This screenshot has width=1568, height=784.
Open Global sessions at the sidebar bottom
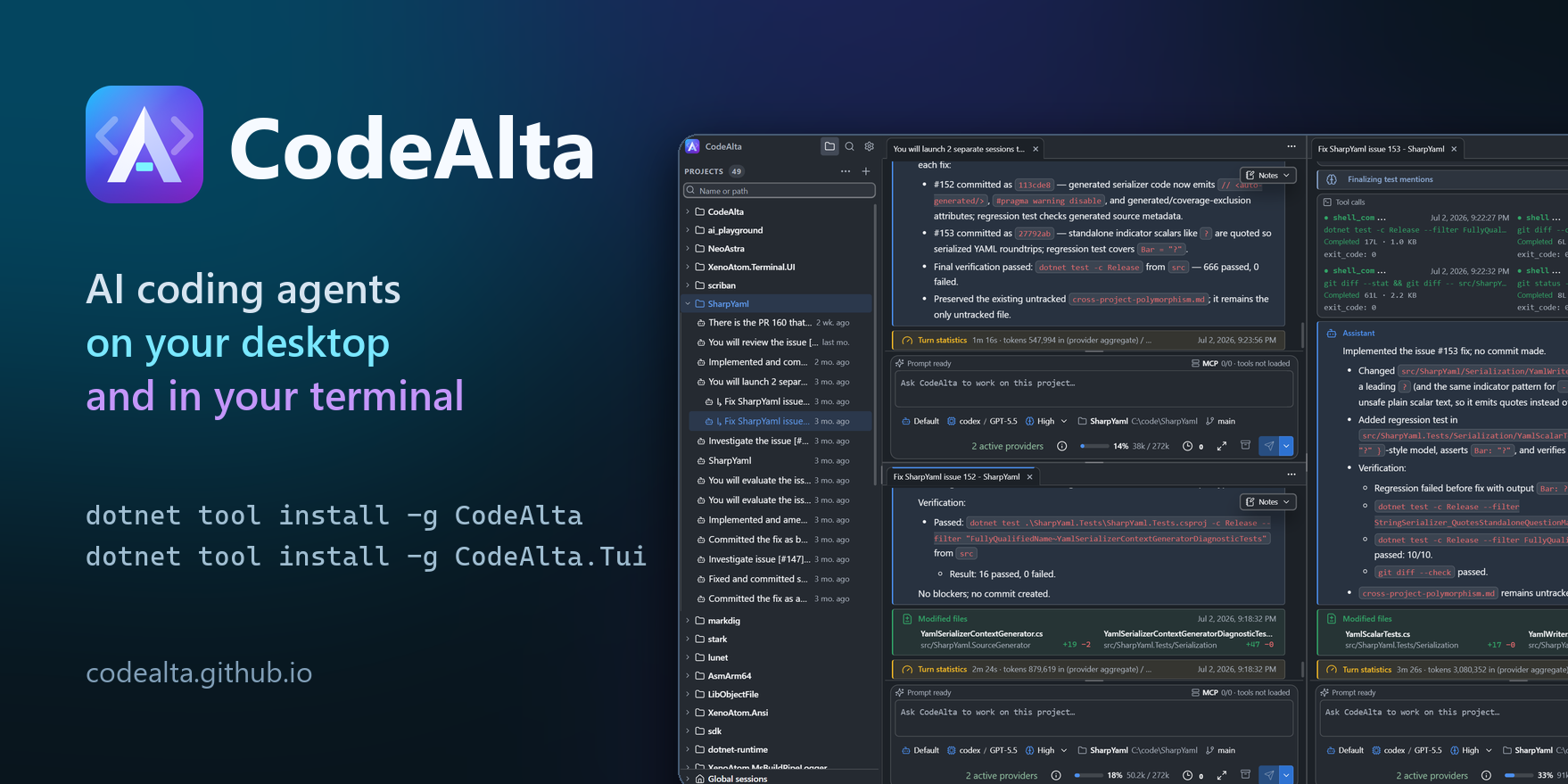pyautogui.click(x=737, y=779)
